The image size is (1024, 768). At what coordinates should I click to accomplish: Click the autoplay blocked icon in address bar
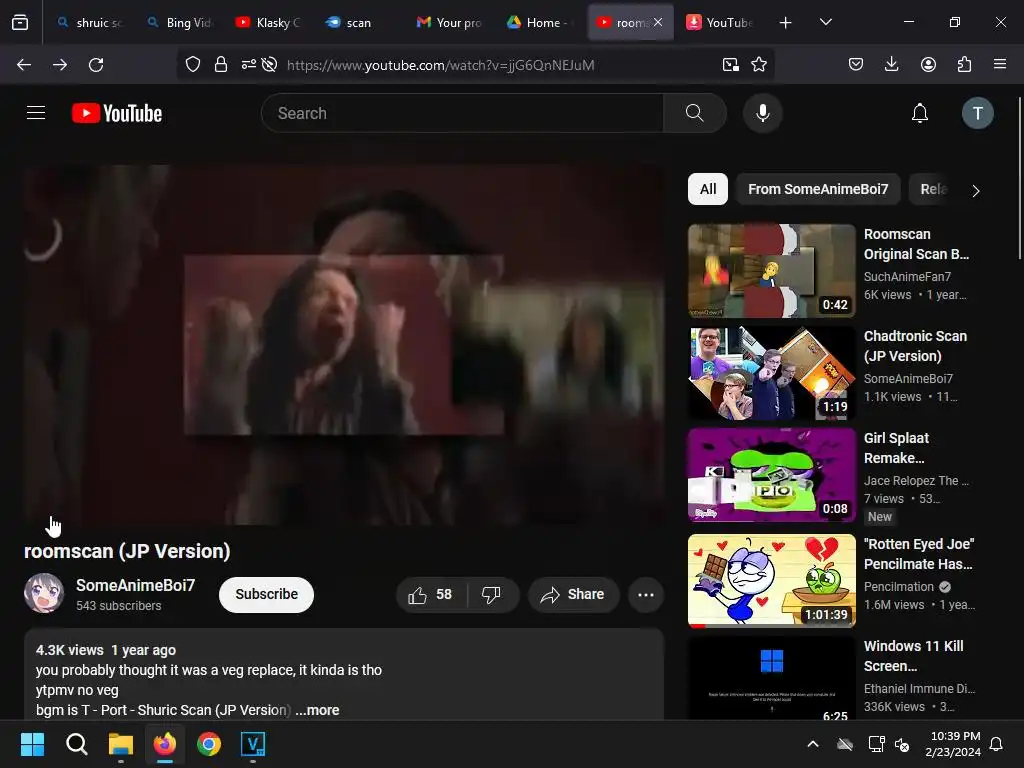269,65
